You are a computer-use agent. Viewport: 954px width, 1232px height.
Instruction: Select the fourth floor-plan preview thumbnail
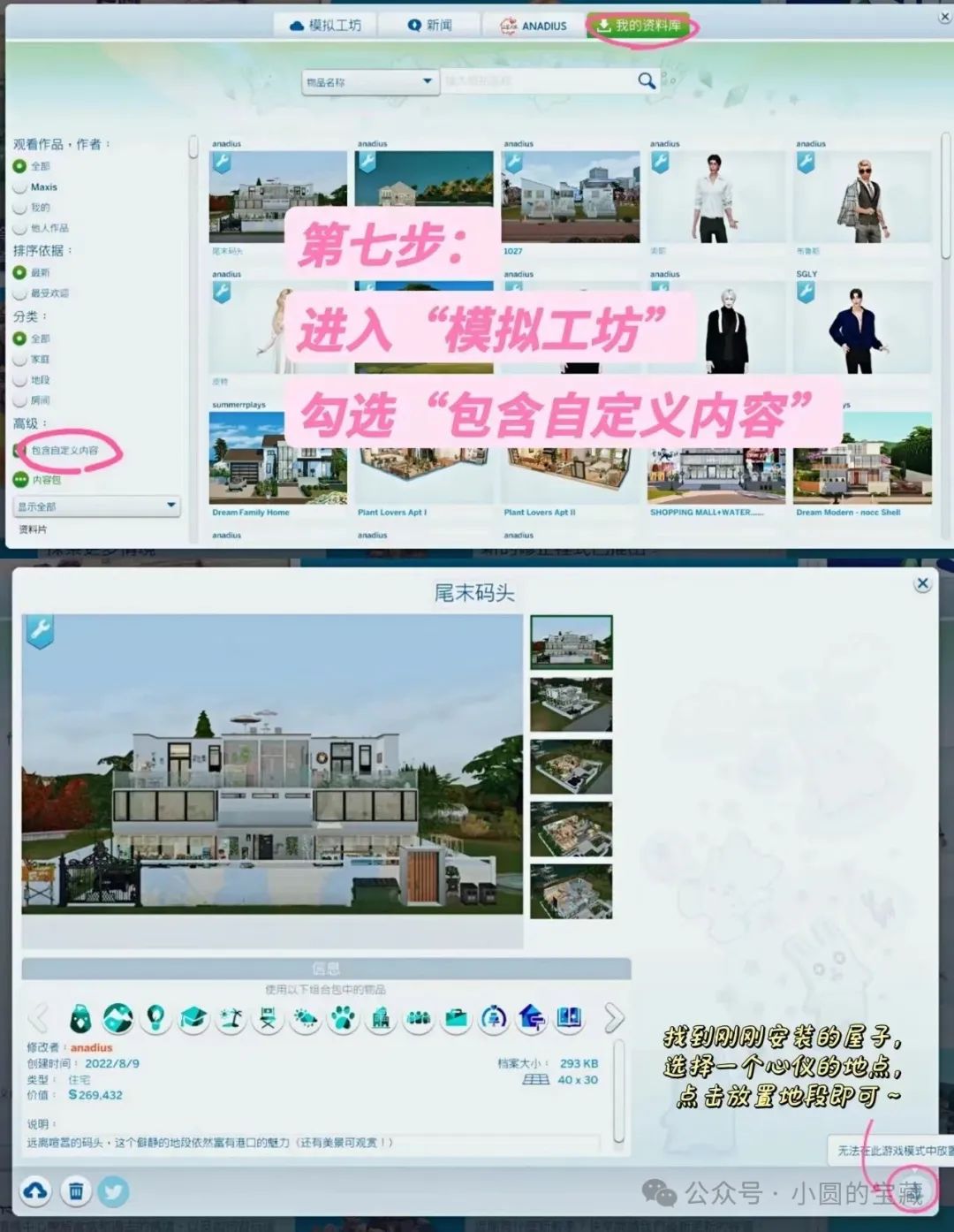click(x=571, y=829)
